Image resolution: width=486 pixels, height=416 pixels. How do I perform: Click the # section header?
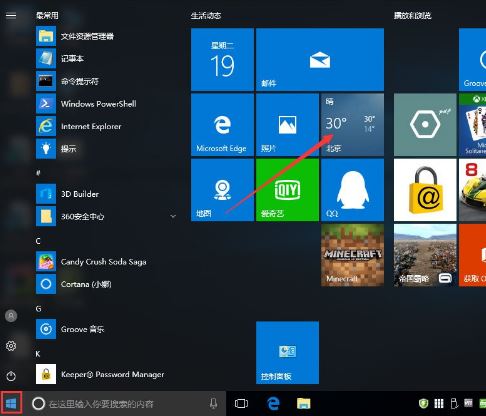point(38,173)
